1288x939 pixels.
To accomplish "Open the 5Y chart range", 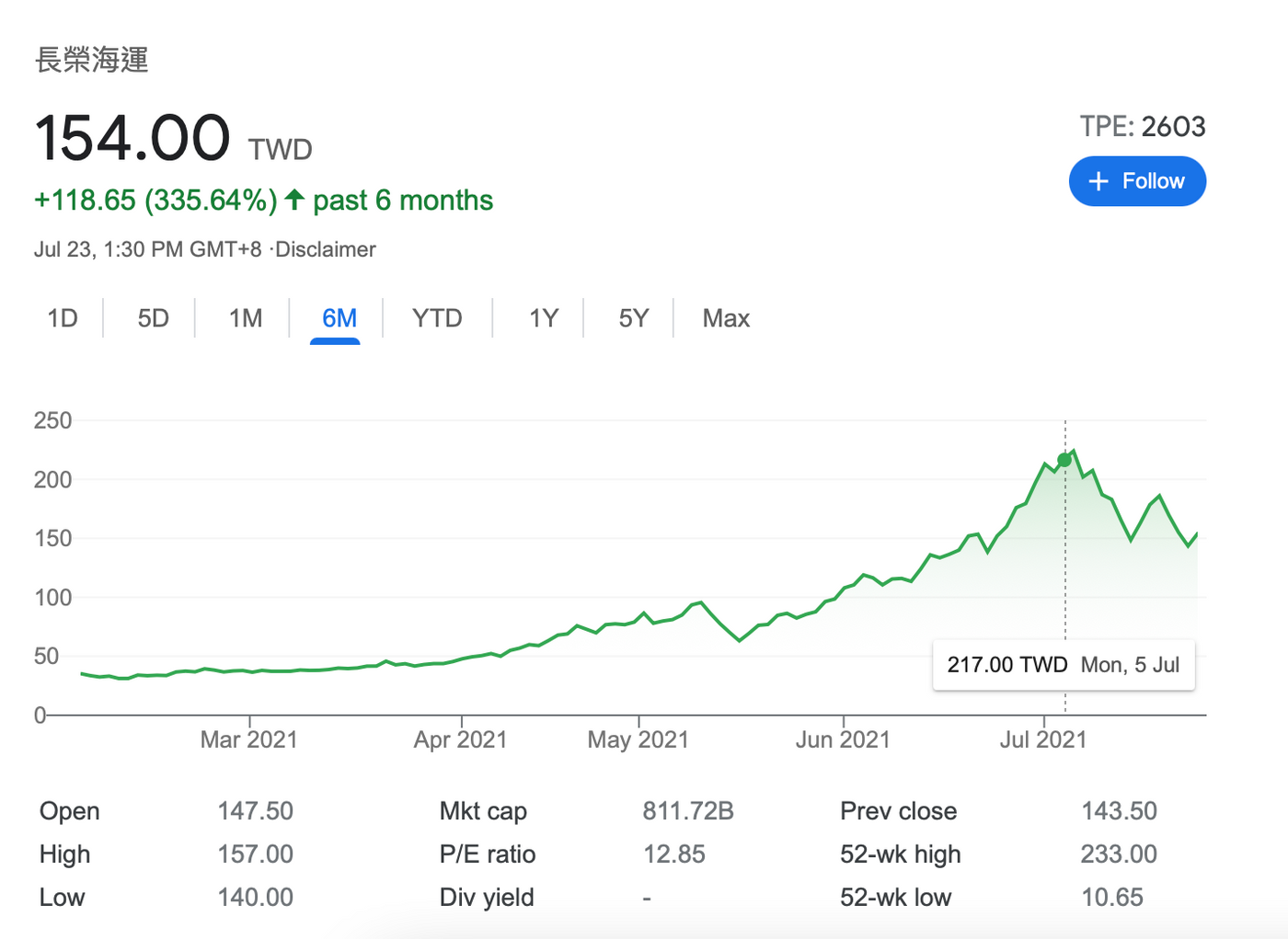I will coord(634,318).
